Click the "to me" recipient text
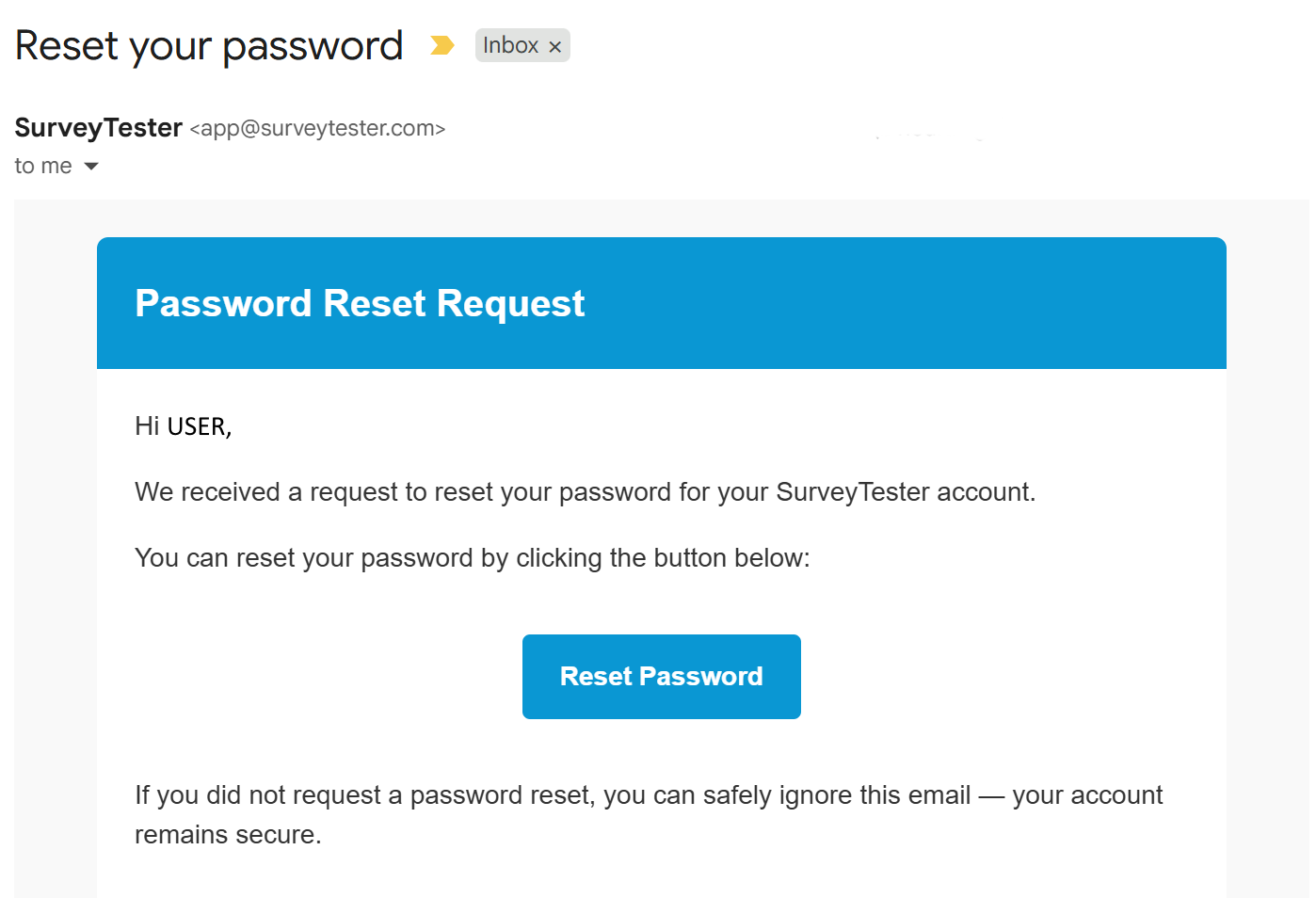The height and width of the screenshot is (898, 1316). 43,167
